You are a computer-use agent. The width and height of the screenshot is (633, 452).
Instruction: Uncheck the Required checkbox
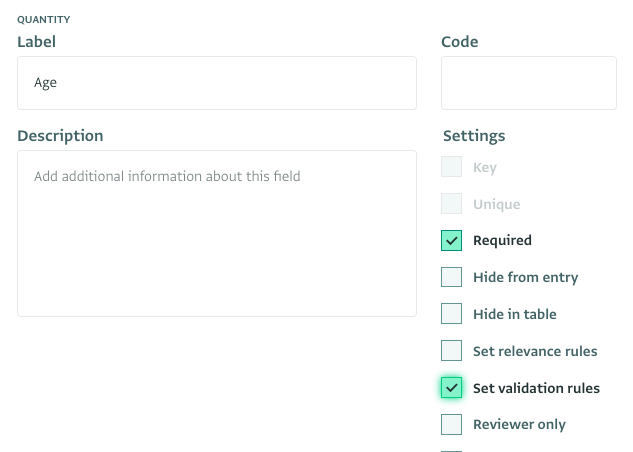451,241
